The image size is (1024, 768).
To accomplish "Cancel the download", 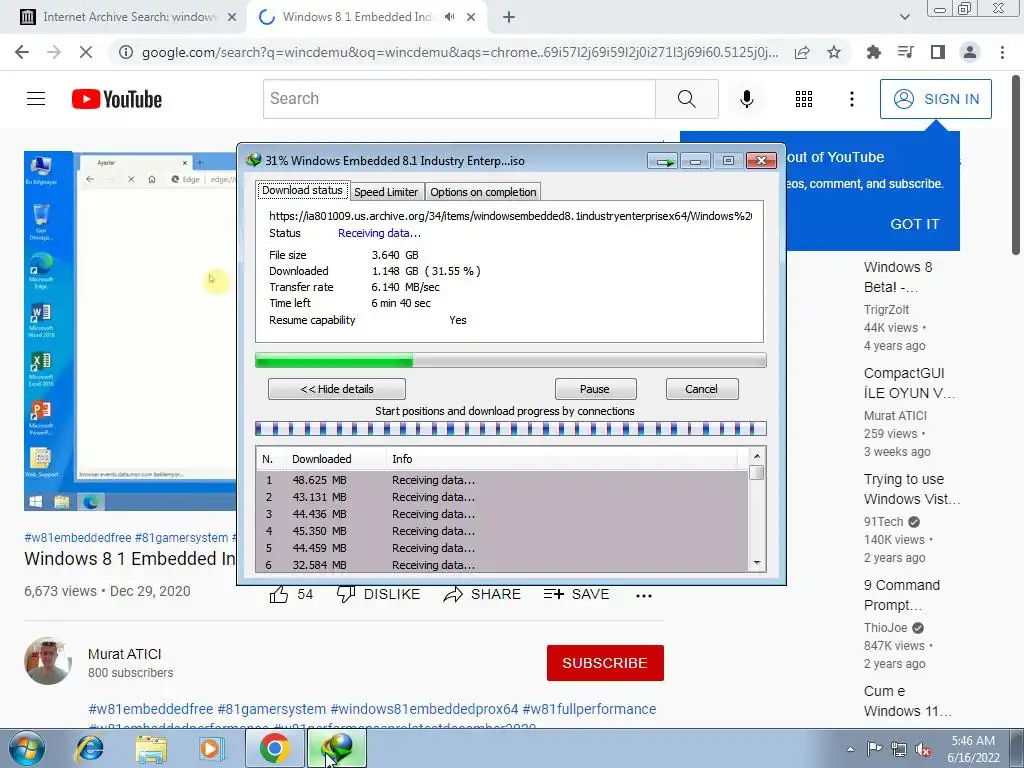I will [x=702, y=389].
